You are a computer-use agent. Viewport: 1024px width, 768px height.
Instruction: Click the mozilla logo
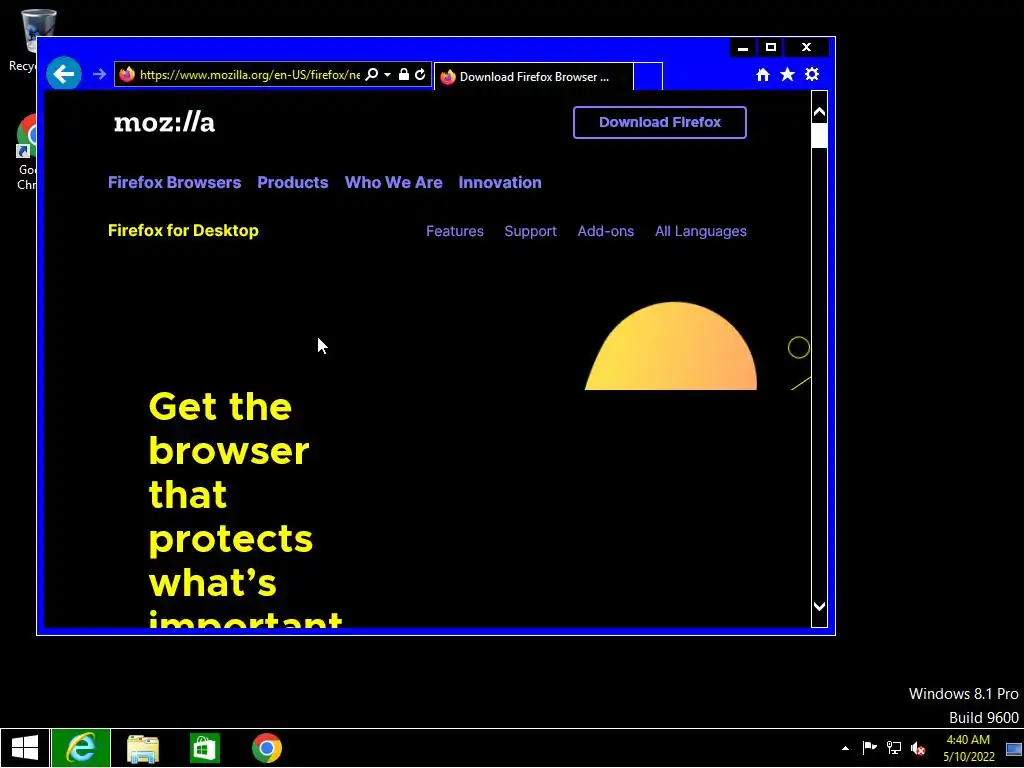coord(165,122)
